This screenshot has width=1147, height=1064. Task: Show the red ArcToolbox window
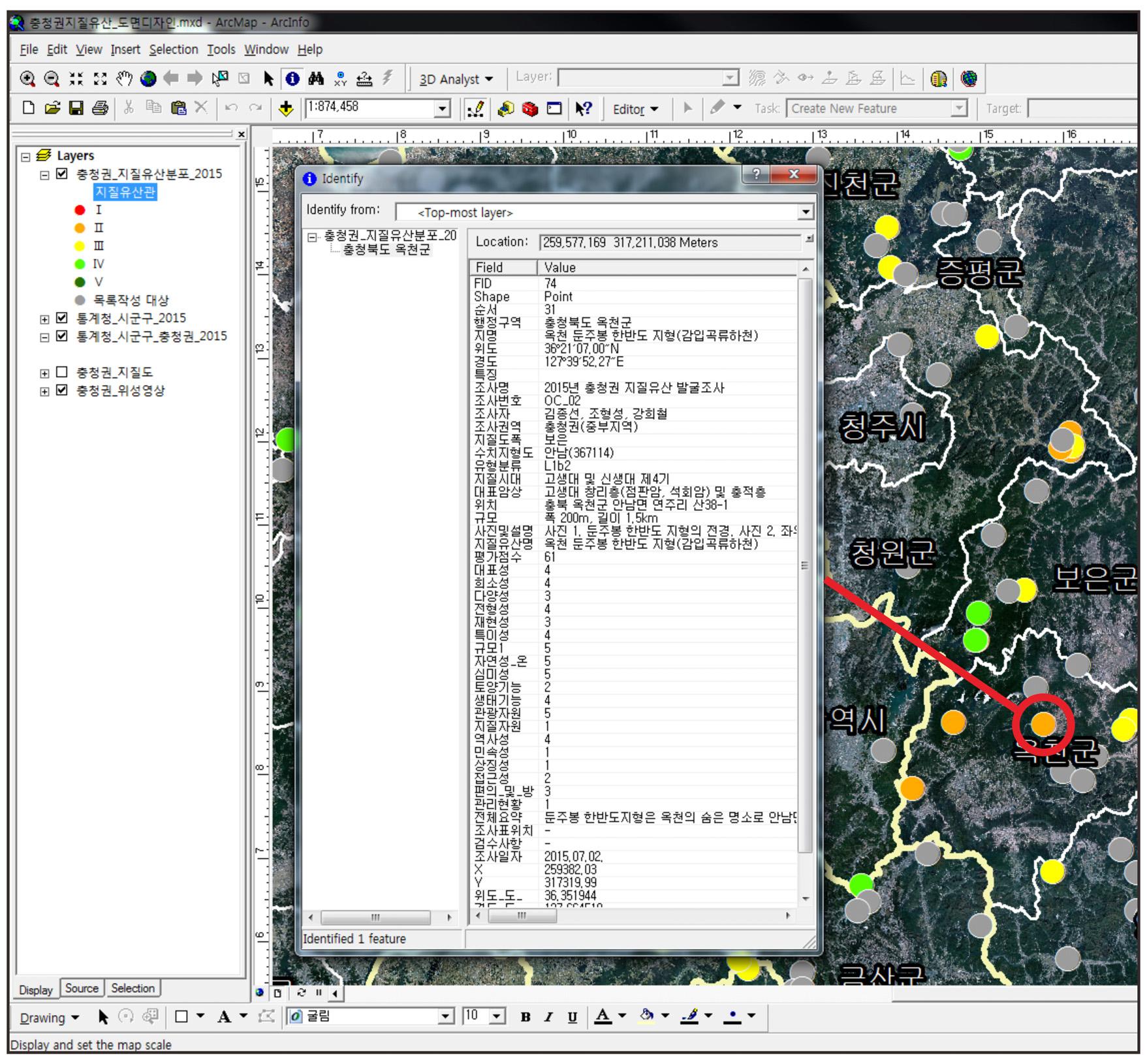coord(530,109)
